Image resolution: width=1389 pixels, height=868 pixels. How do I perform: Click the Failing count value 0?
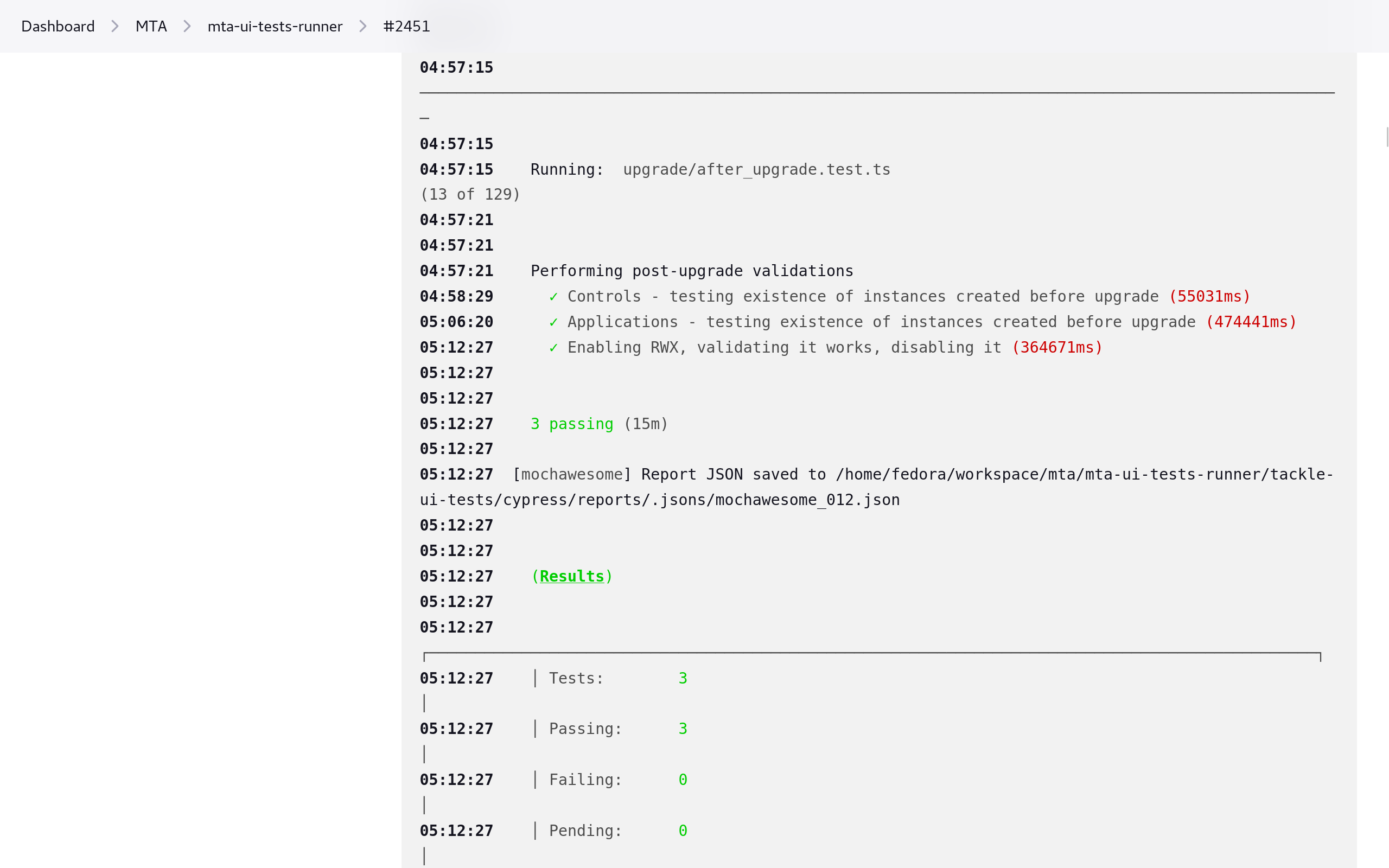683,780
